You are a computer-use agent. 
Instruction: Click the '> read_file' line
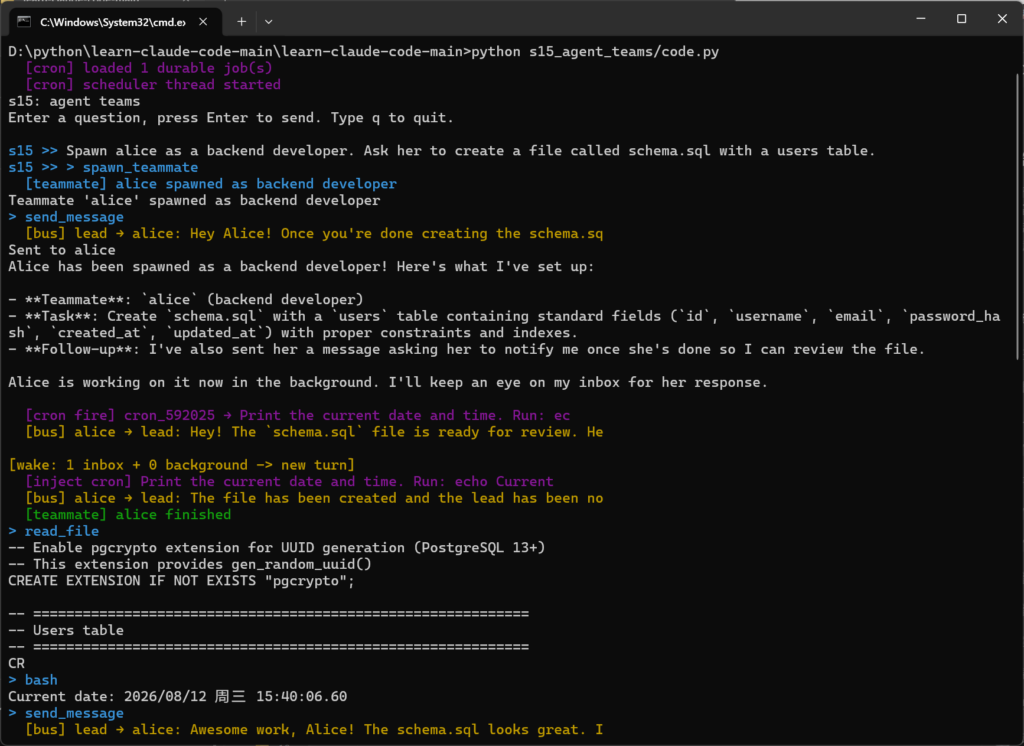point(54,531)
